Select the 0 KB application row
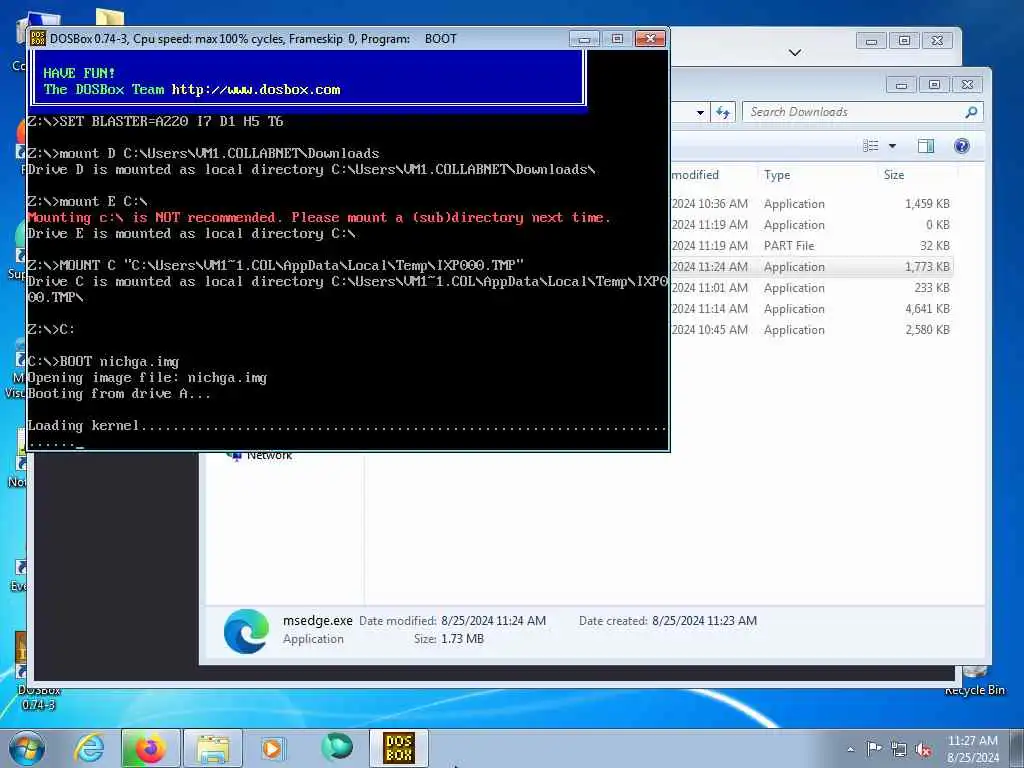Screen dimensions: 1024x768 coord(810,225)
